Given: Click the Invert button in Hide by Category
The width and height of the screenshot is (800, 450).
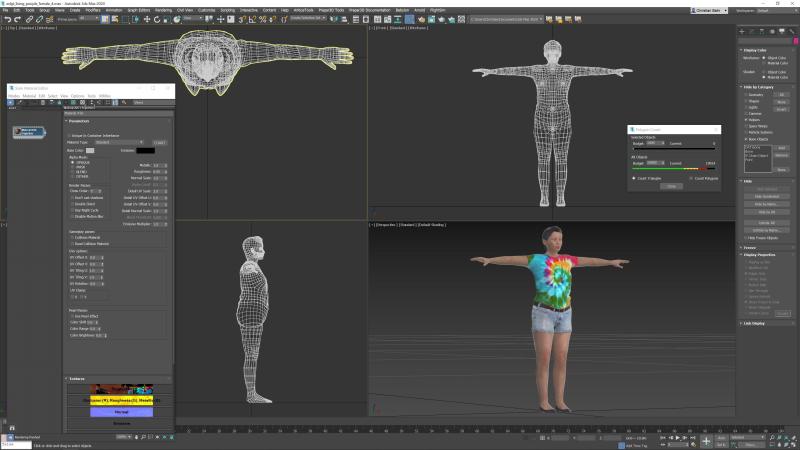Looking at the screenshot, I should 781,109.
